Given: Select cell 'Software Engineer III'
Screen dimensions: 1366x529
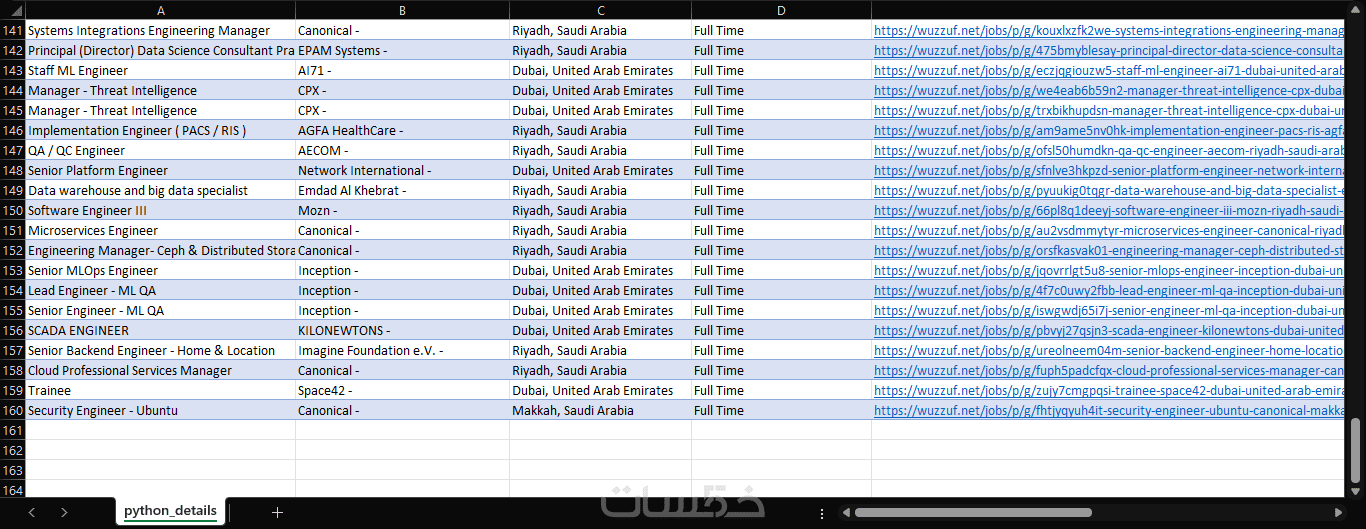Looking at the screenshot, I should [x=161, y=210].
